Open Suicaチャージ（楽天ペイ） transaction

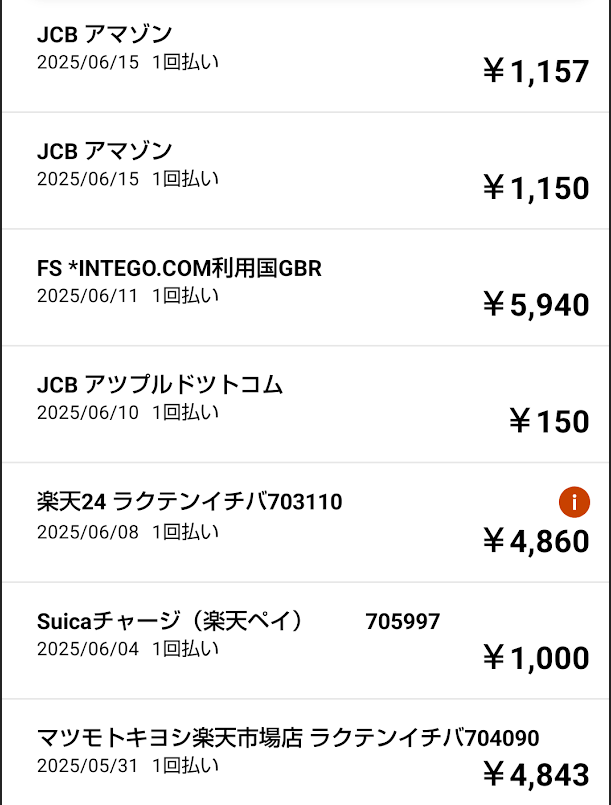tap(306, 641)
